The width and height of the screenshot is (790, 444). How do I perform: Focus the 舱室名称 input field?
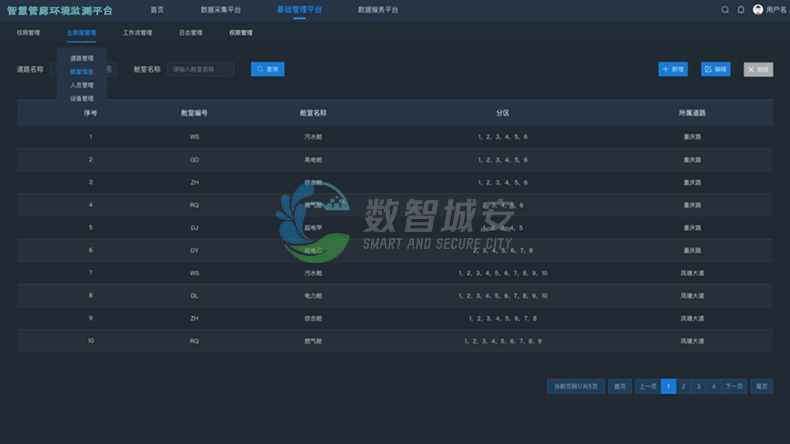[x=201, y=69]
